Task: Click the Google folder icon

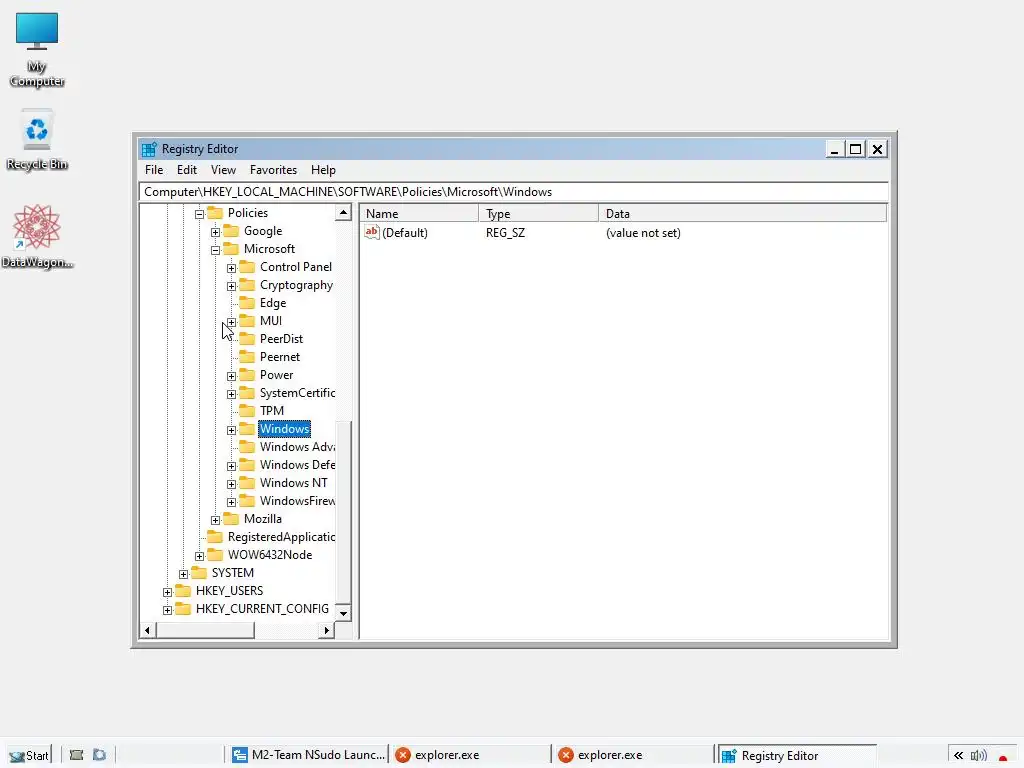Action: (x=231, y=231)
